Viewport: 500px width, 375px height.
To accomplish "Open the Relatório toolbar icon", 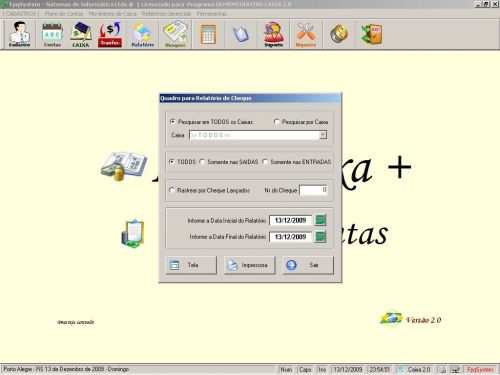I will [x=143, y=34].
